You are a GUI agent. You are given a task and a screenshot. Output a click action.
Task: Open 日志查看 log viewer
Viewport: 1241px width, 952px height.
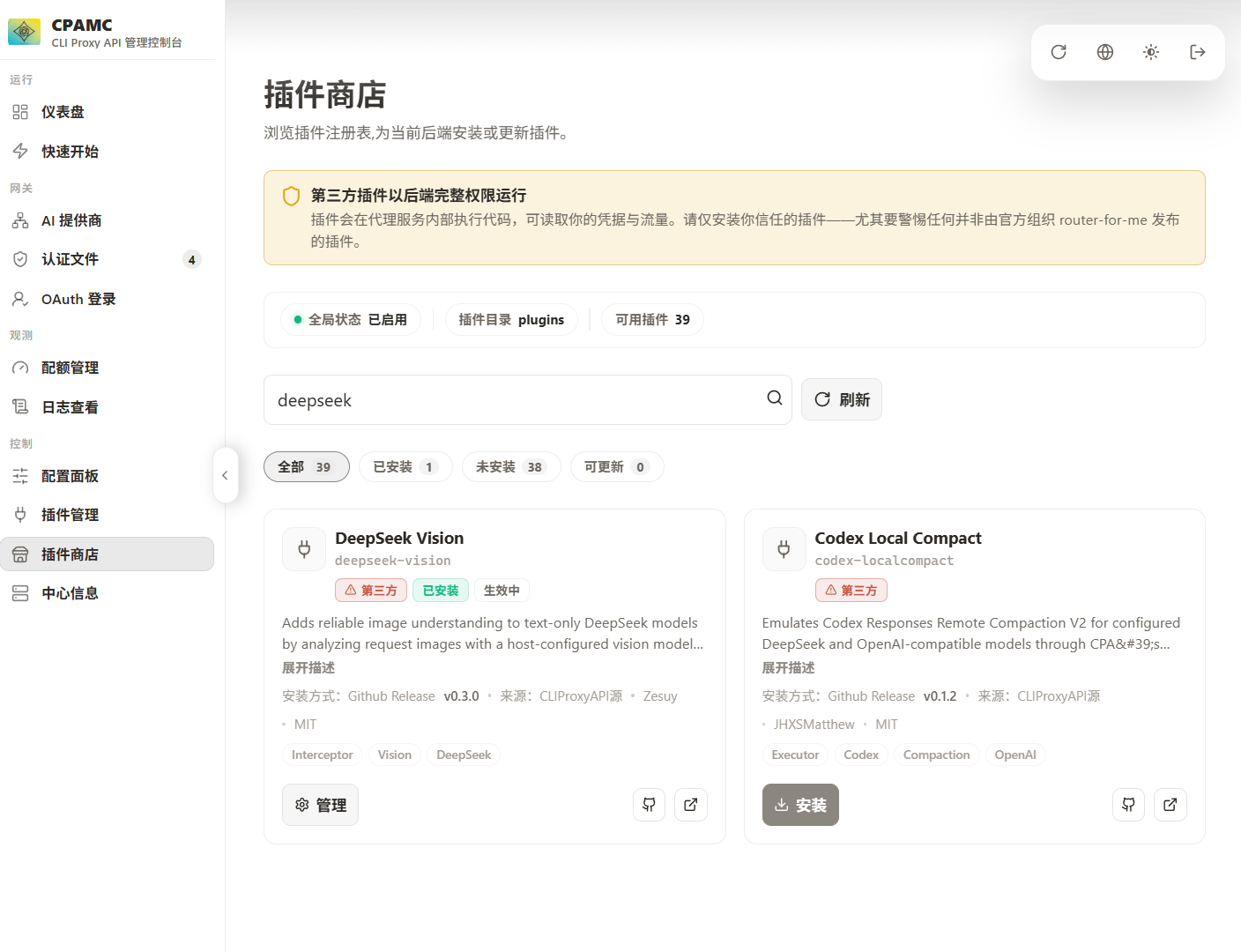click(x=108, y=407)
